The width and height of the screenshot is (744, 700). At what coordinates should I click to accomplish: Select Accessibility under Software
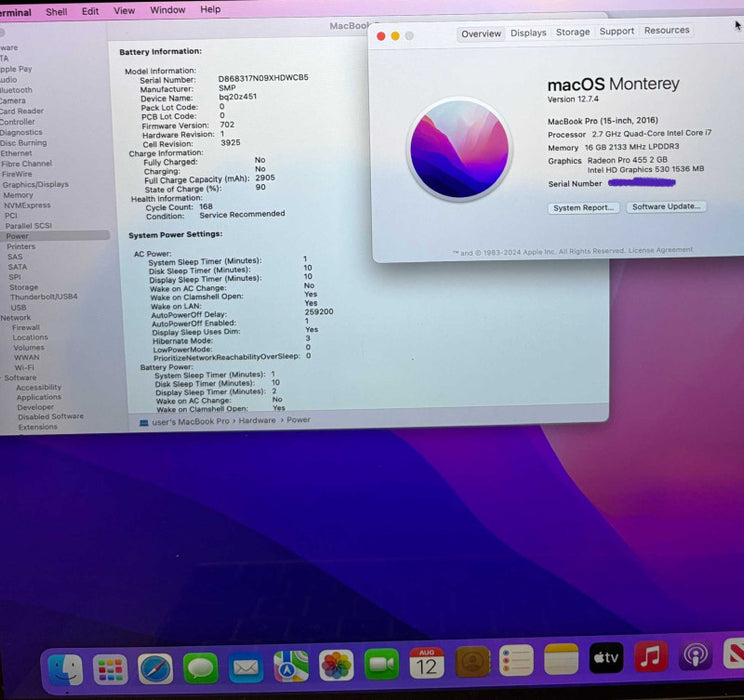38,387
